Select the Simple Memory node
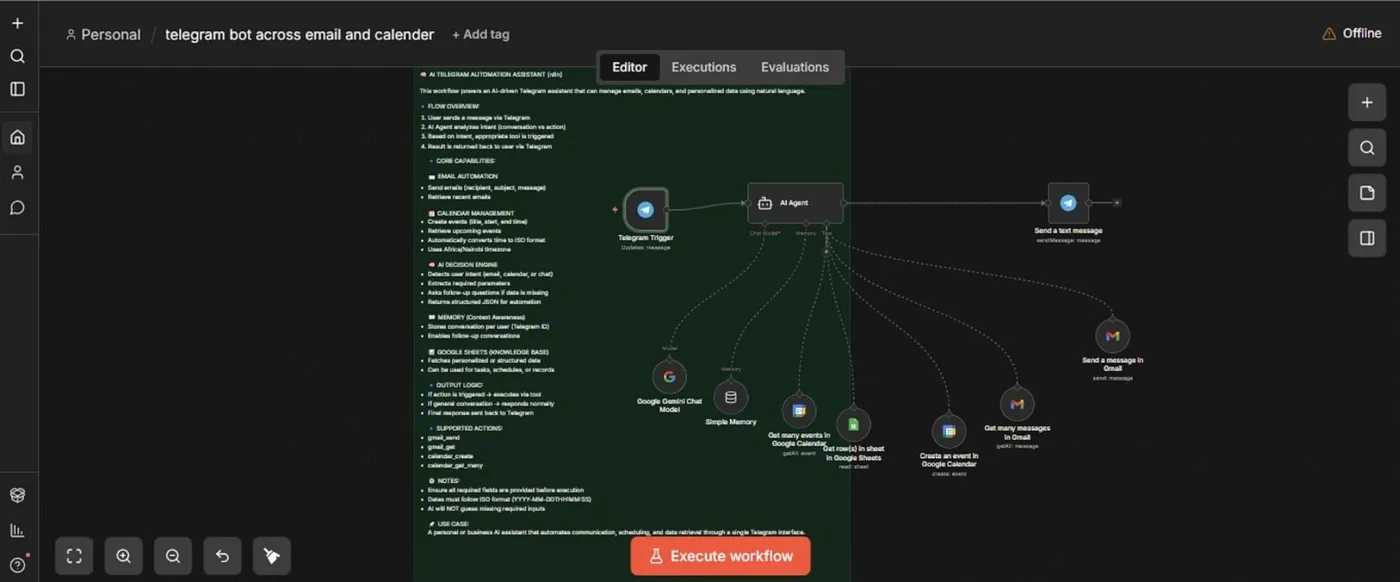Screen dimensions: 1400x582 coord(730,397)
